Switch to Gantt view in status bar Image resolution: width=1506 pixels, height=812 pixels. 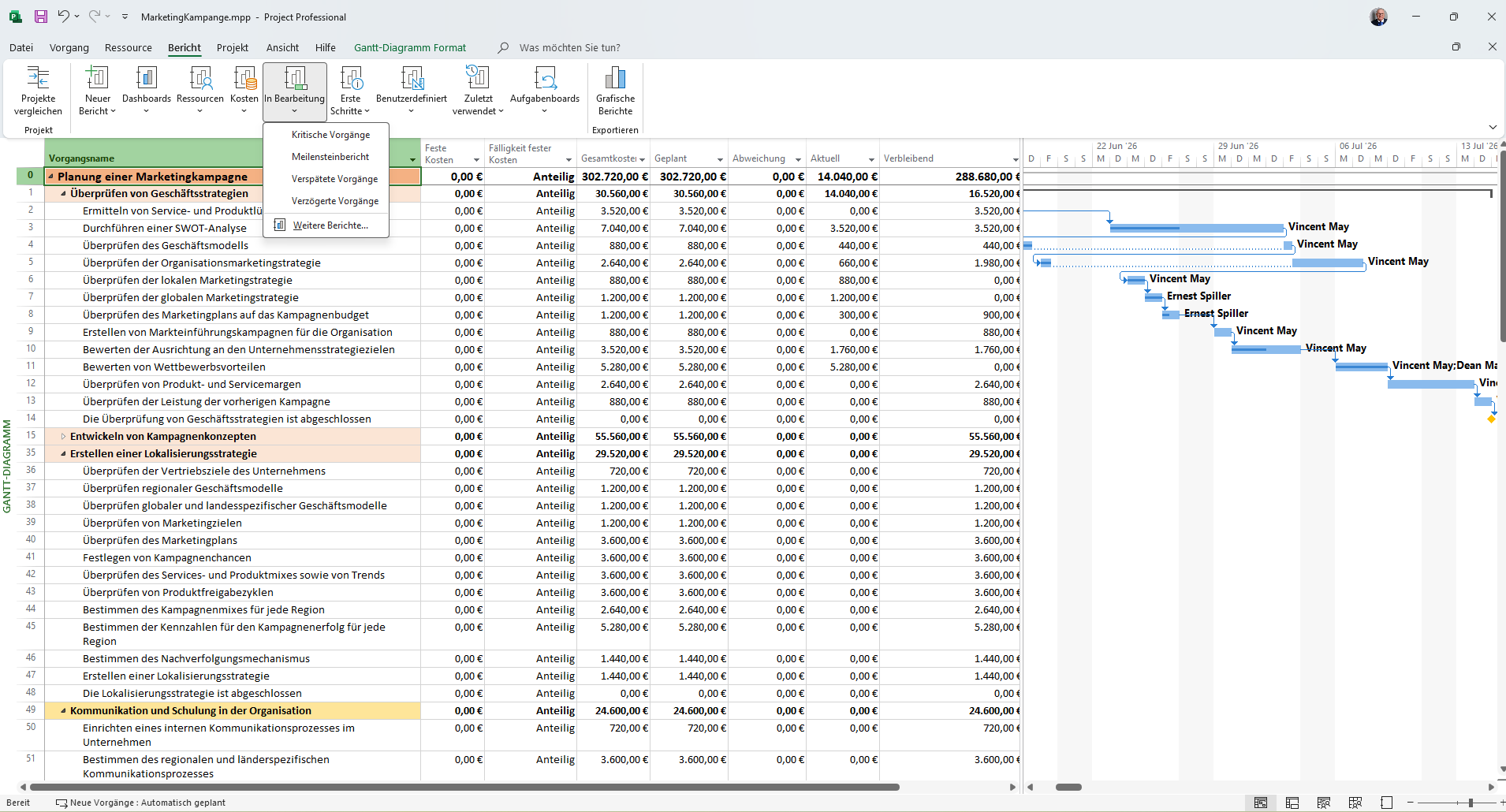coord(1261,803)
